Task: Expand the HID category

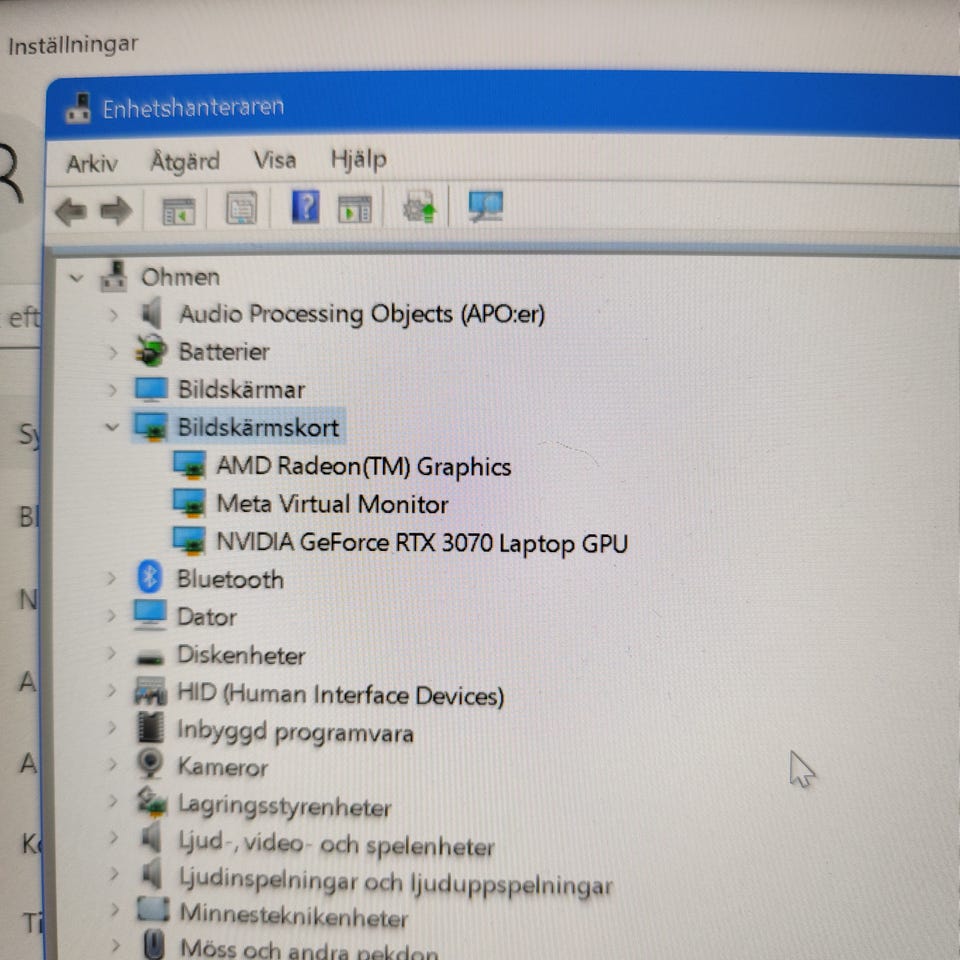Action: coord(111,691)
